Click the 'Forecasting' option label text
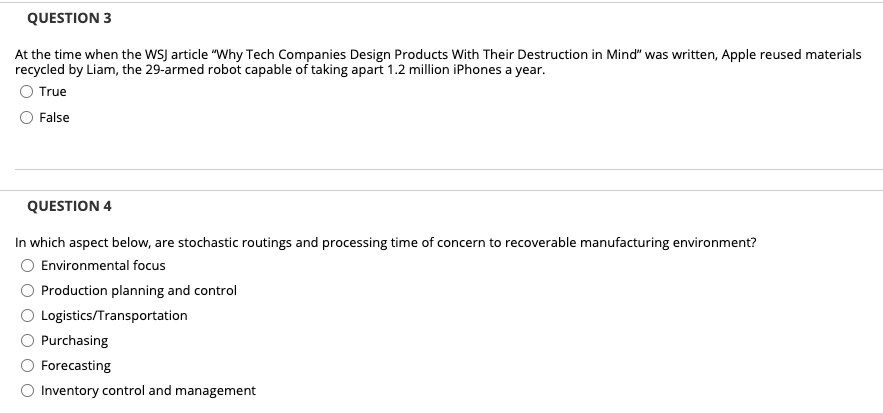Viewport: 883px width, 413px height. pos(76,366)
